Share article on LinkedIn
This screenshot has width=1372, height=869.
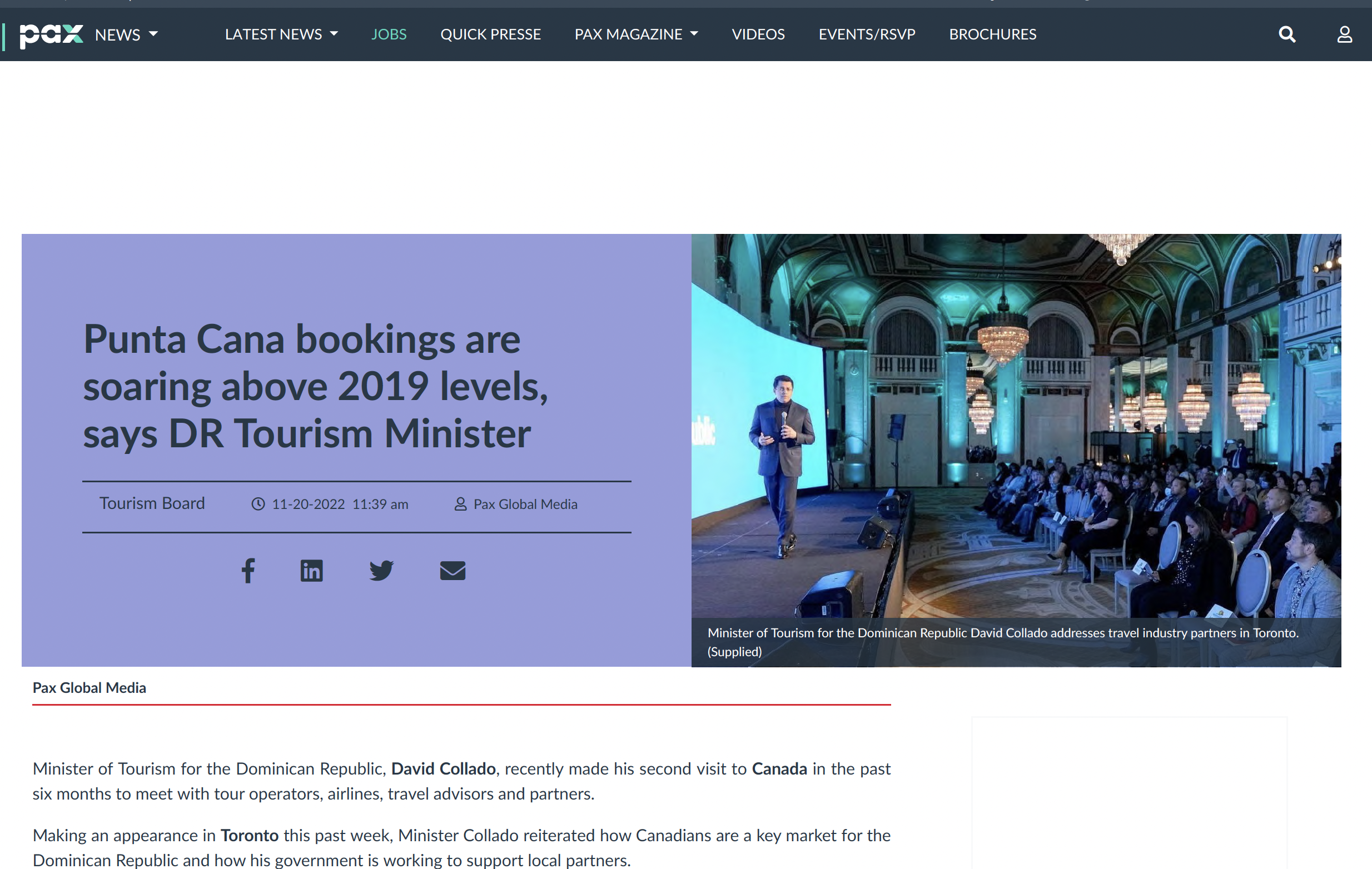click(311, 570)
